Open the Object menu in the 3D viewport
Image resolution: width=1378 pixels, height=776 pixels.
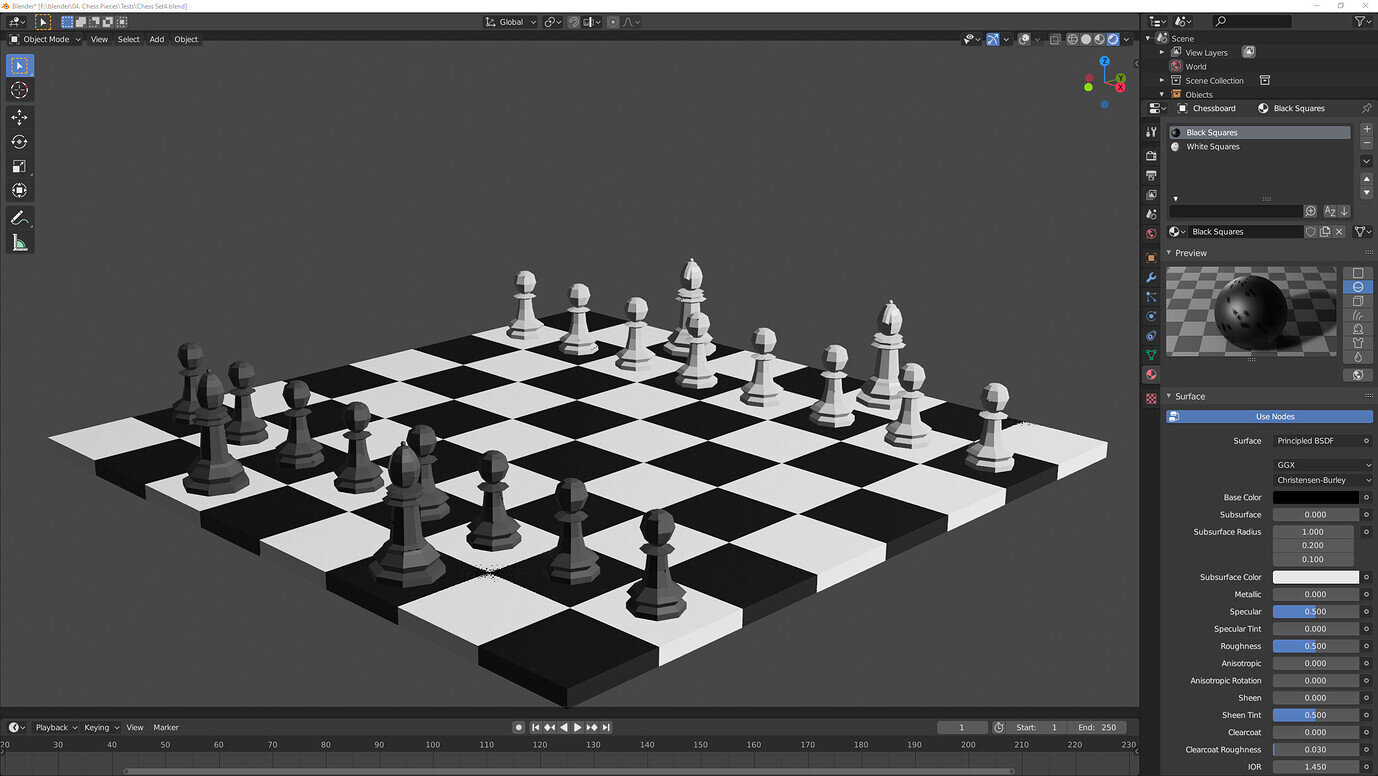[x=186, y=39]
